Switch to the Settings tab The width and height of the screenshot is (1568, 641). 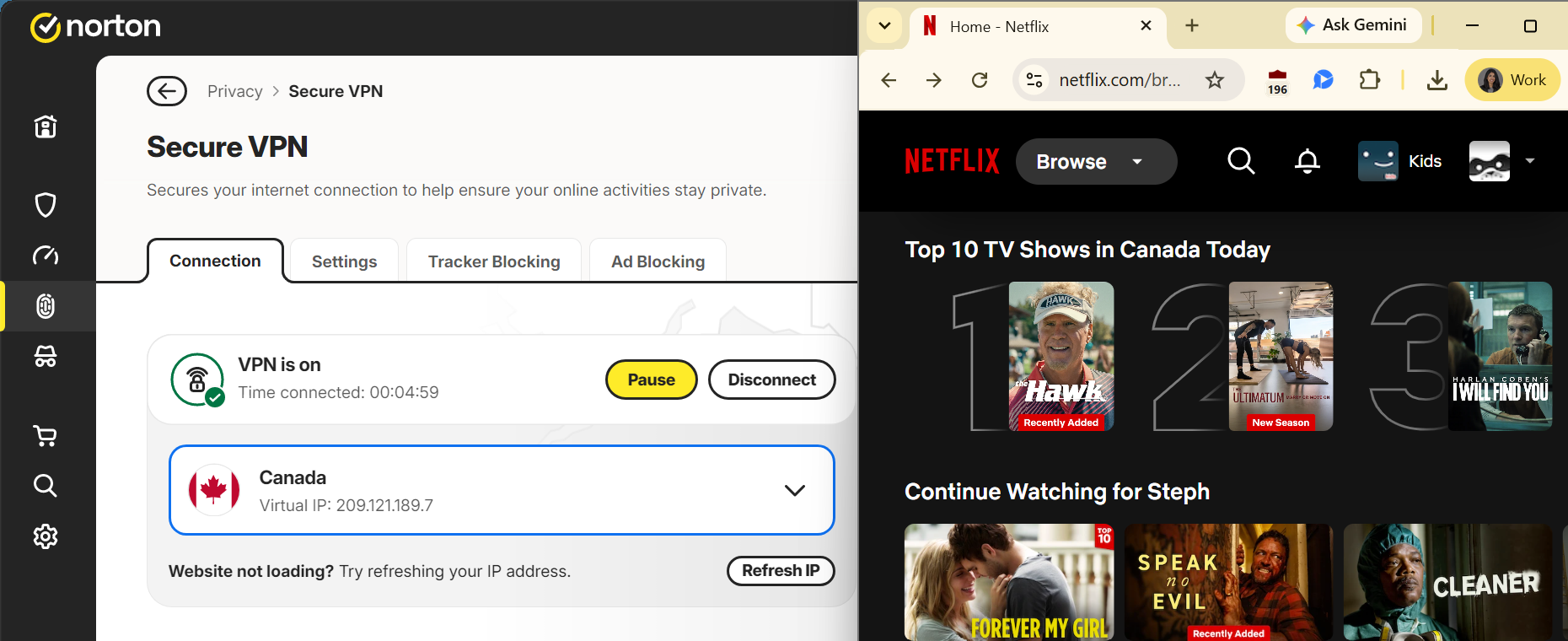[344, 261]
